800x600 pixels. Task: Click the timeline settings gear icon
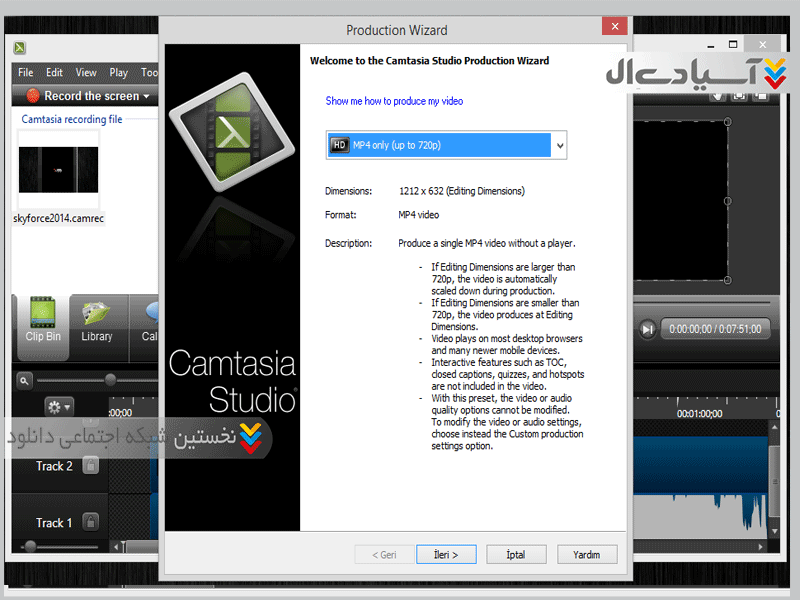point(55,406)
